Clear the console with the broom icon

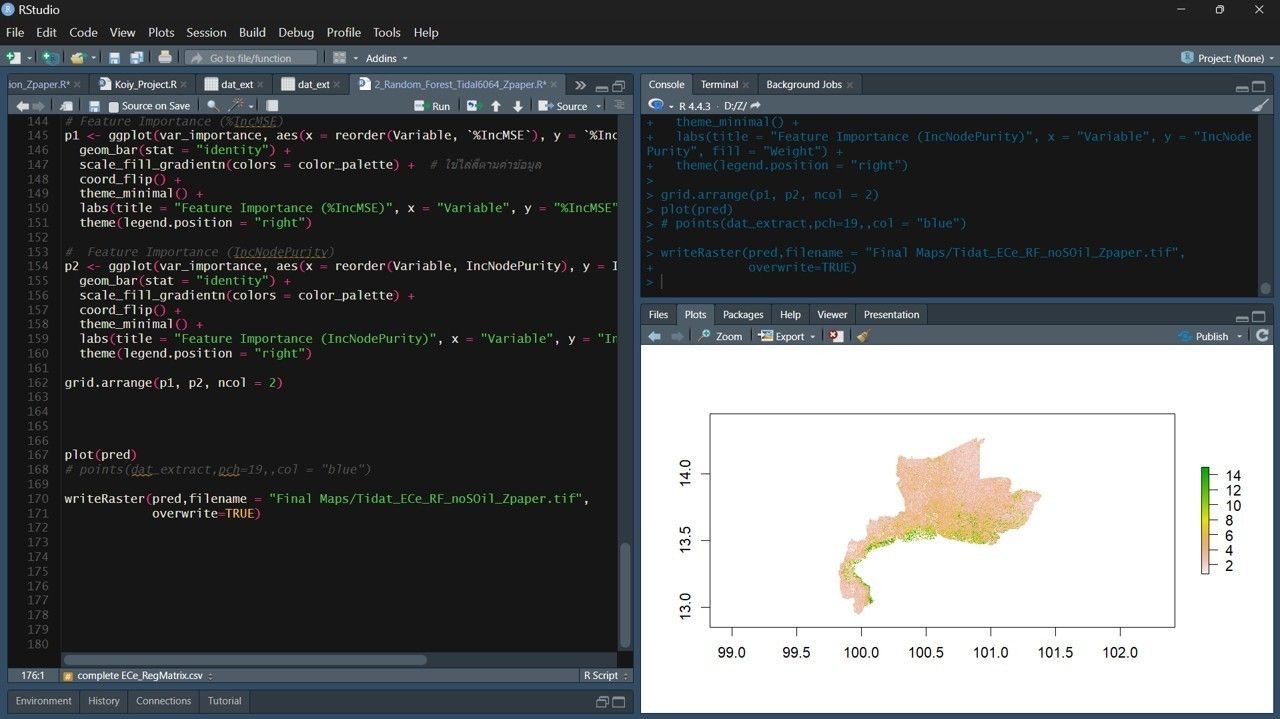point(1260,105)
